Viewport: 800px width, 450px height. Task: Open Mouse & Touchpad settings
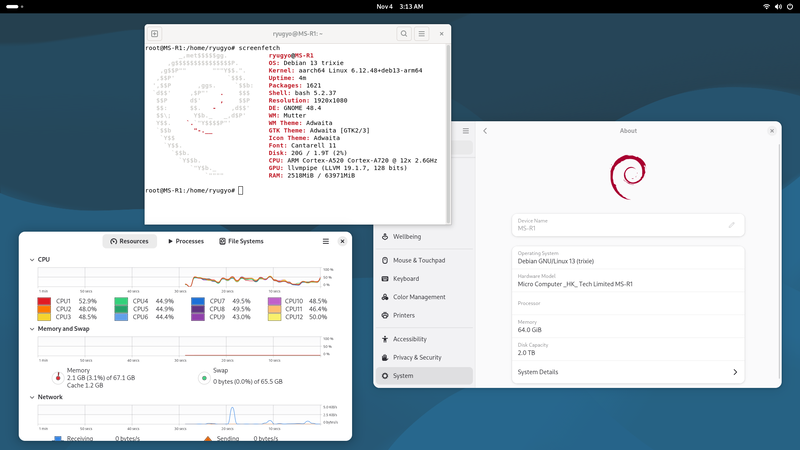tap(424, 260)
